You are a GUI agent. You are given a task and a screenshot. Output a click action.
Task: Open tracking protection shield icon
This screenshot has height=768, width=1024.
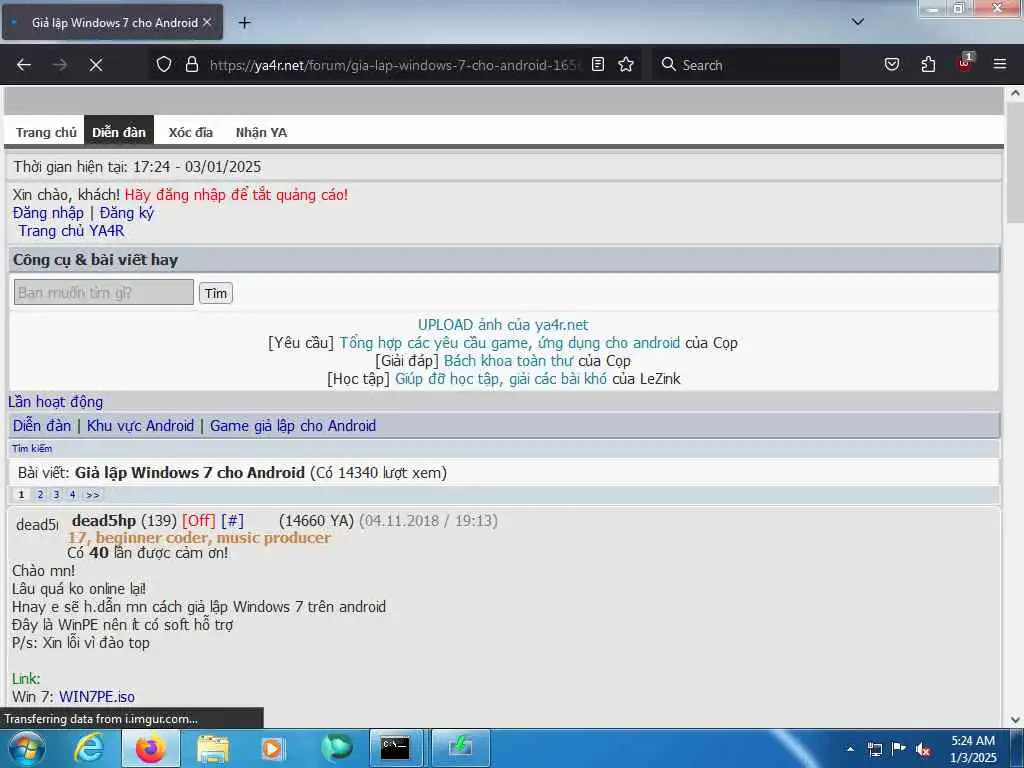pos(164,64)
